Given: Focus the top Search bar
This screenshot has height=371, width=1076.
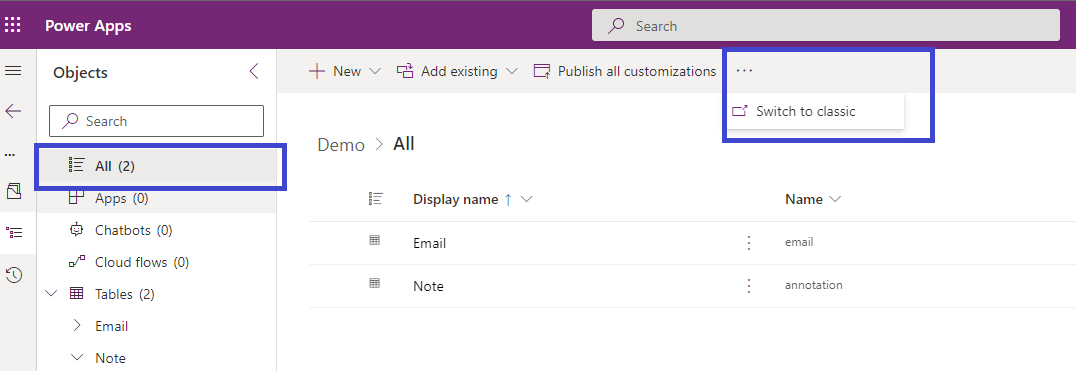Looking at the screenshot, I should point(826,26).
